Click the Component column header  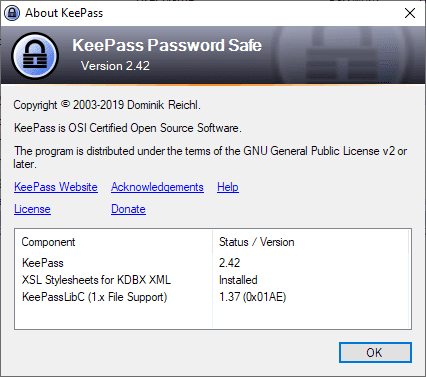(x=48, y=242)
